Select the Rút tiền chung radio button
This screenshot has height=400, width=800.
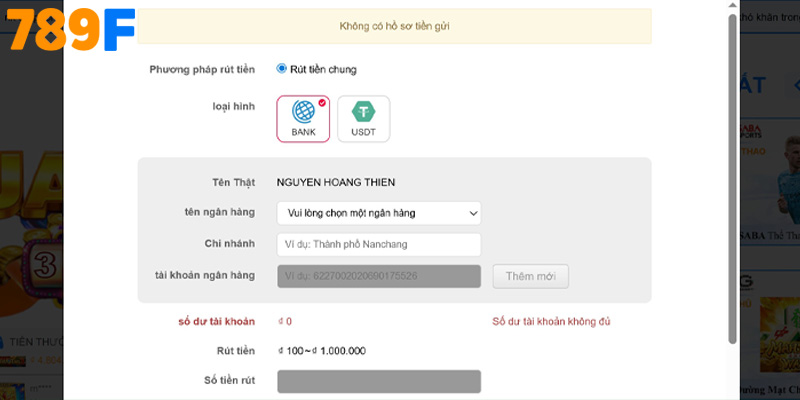tap(282, 69)
